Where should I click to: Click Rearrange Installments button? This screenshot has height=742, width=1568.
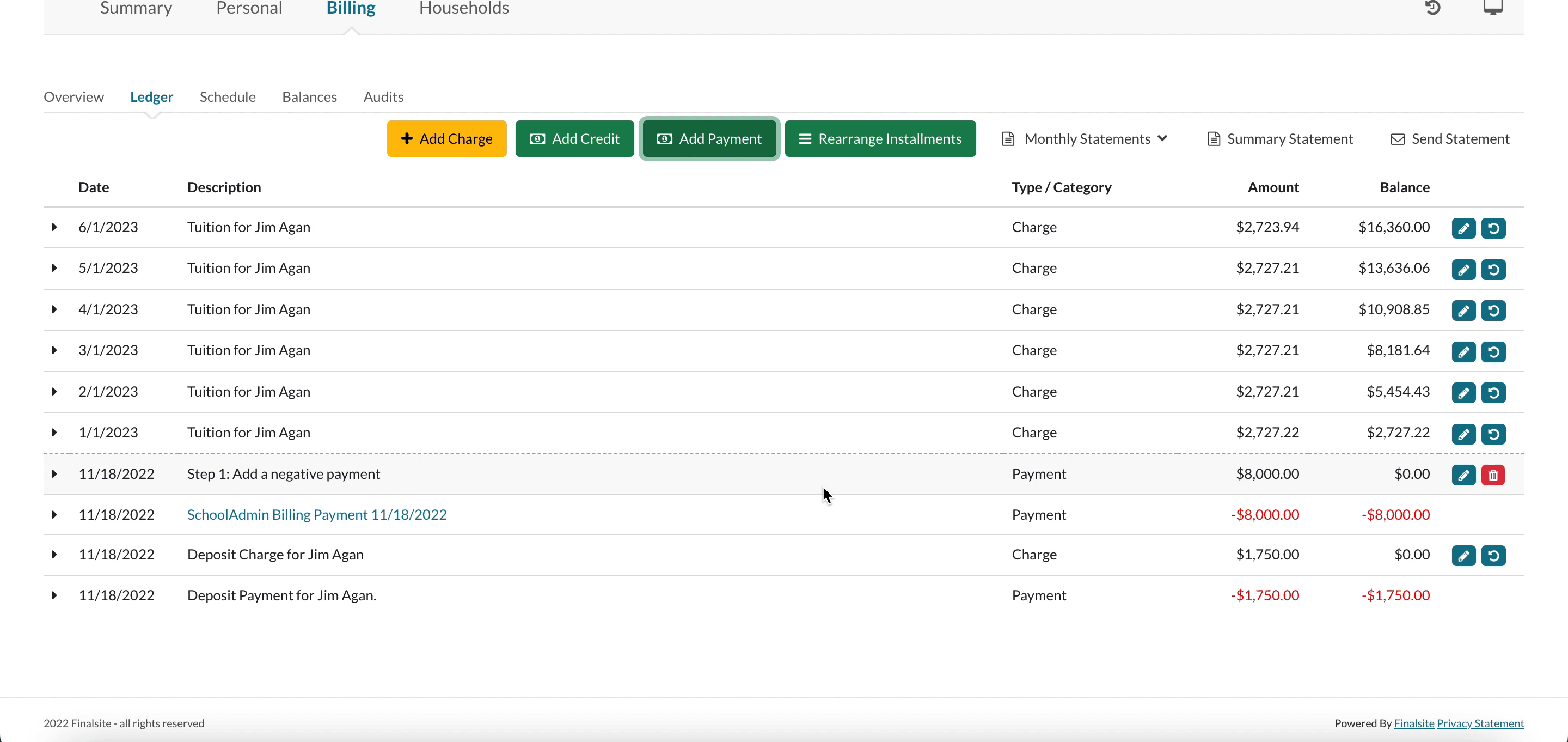point(880,139)
